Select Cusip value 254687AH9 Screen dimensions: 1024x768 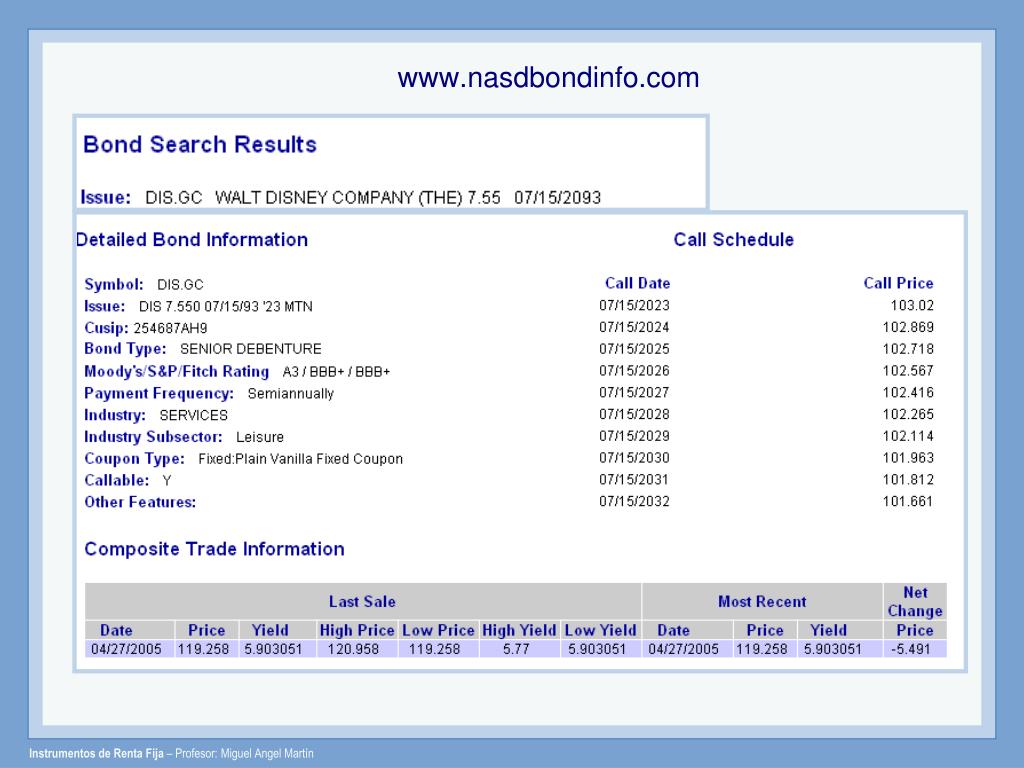click(170, 328)
